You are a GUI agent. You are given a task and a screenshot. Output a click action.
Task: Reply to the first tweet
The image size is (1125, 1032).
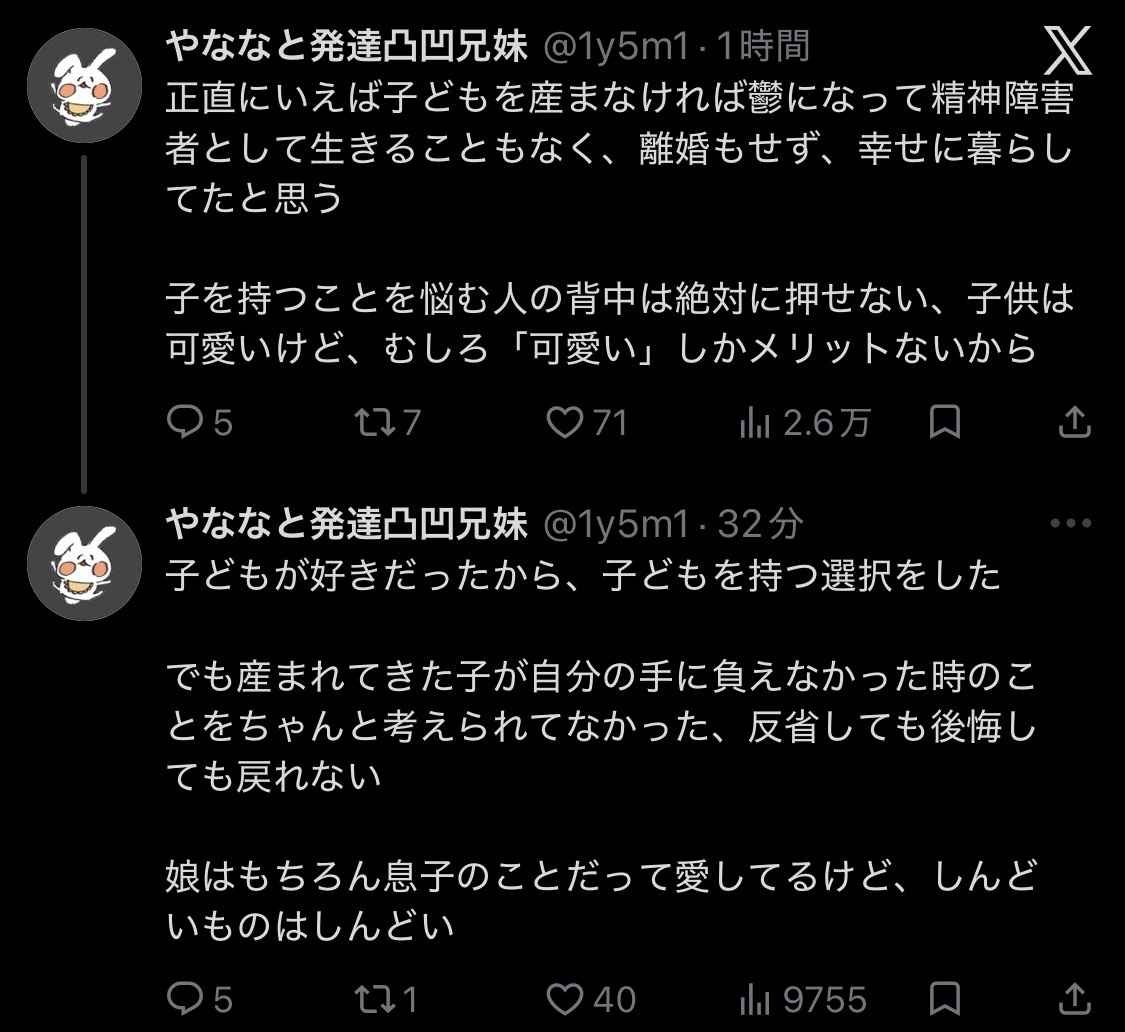point(184,423)
